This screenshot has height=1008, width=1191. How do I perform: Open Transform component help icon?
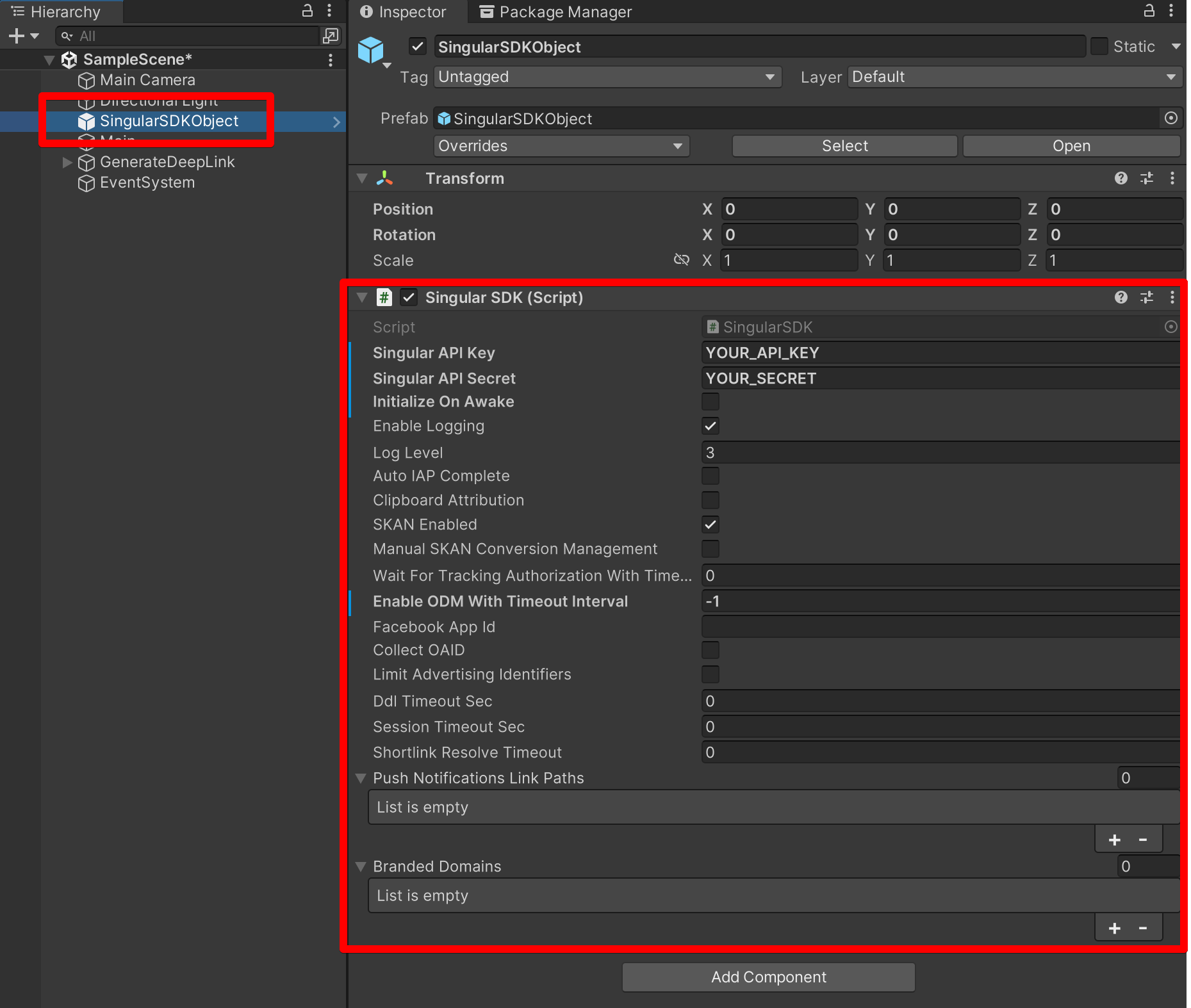point(1121,179)
